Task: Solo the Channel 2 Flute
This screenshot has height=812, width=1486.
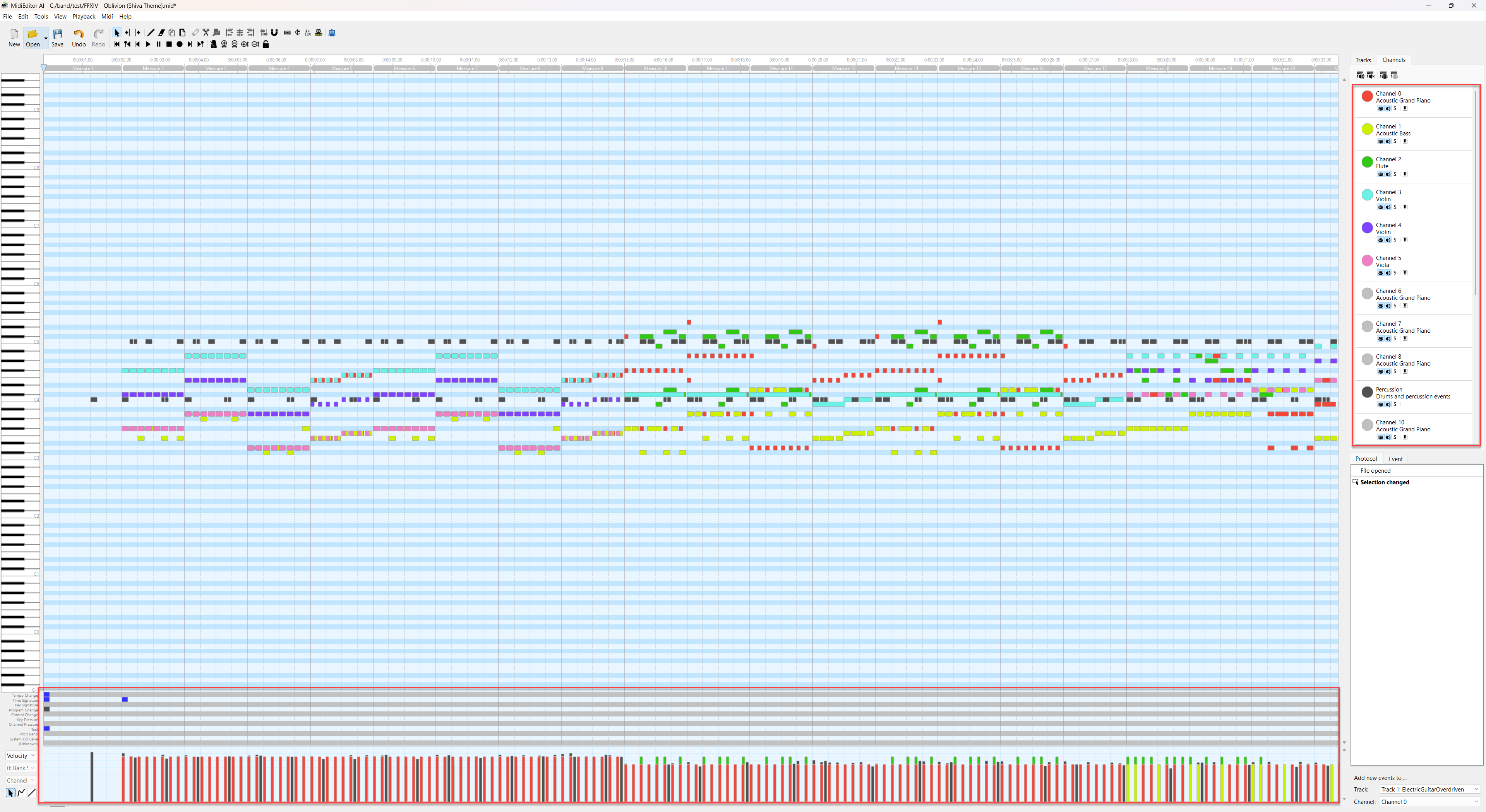Action: coord(1395,174)
